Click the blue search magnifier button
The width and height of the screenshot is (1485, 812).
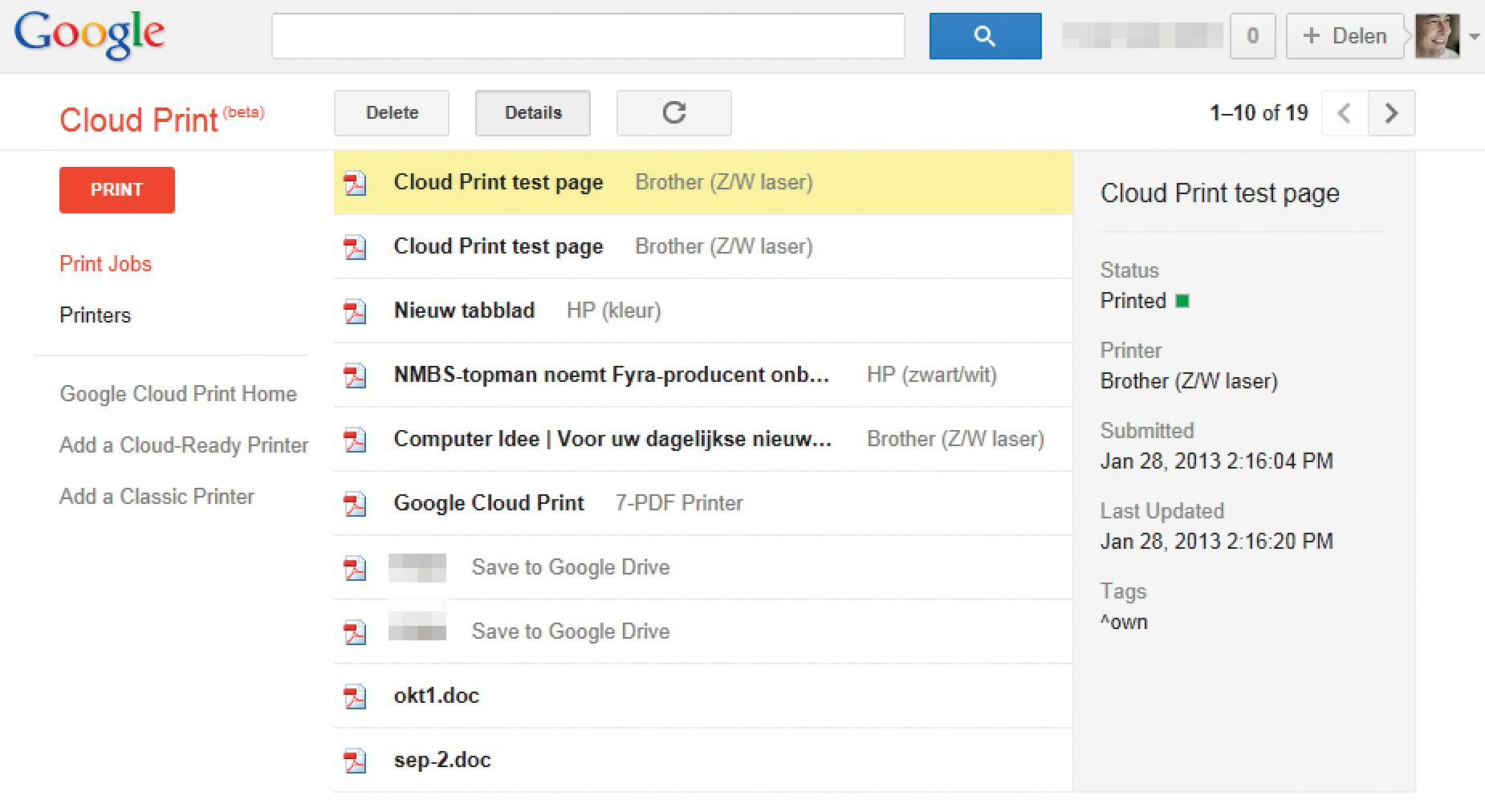[985, 36]
